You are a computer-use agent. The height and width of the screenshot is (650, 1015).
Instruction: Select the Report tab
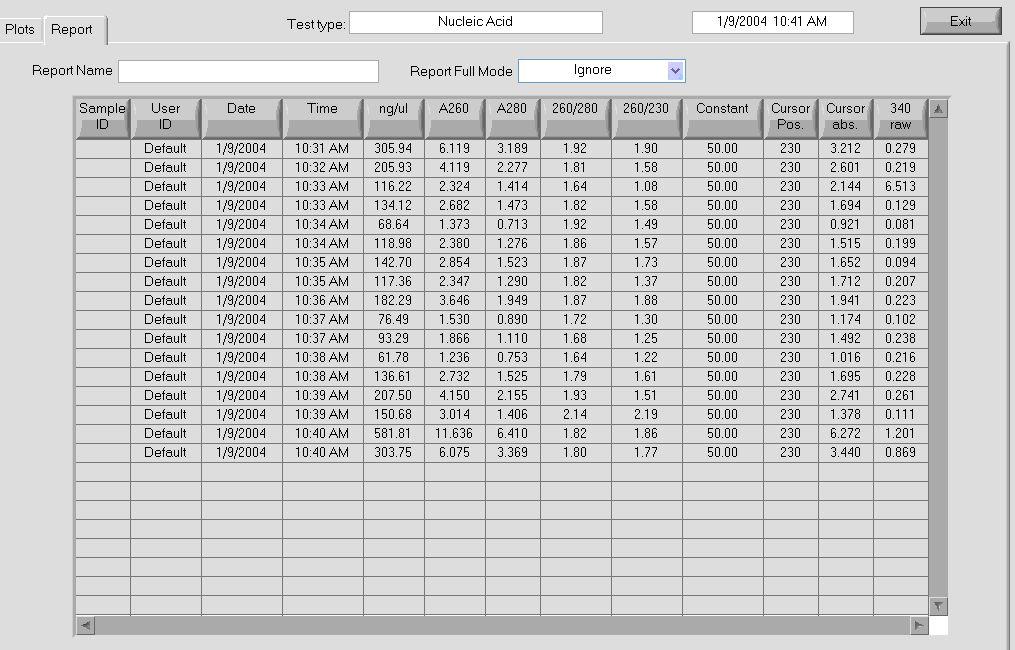(72, 30)
